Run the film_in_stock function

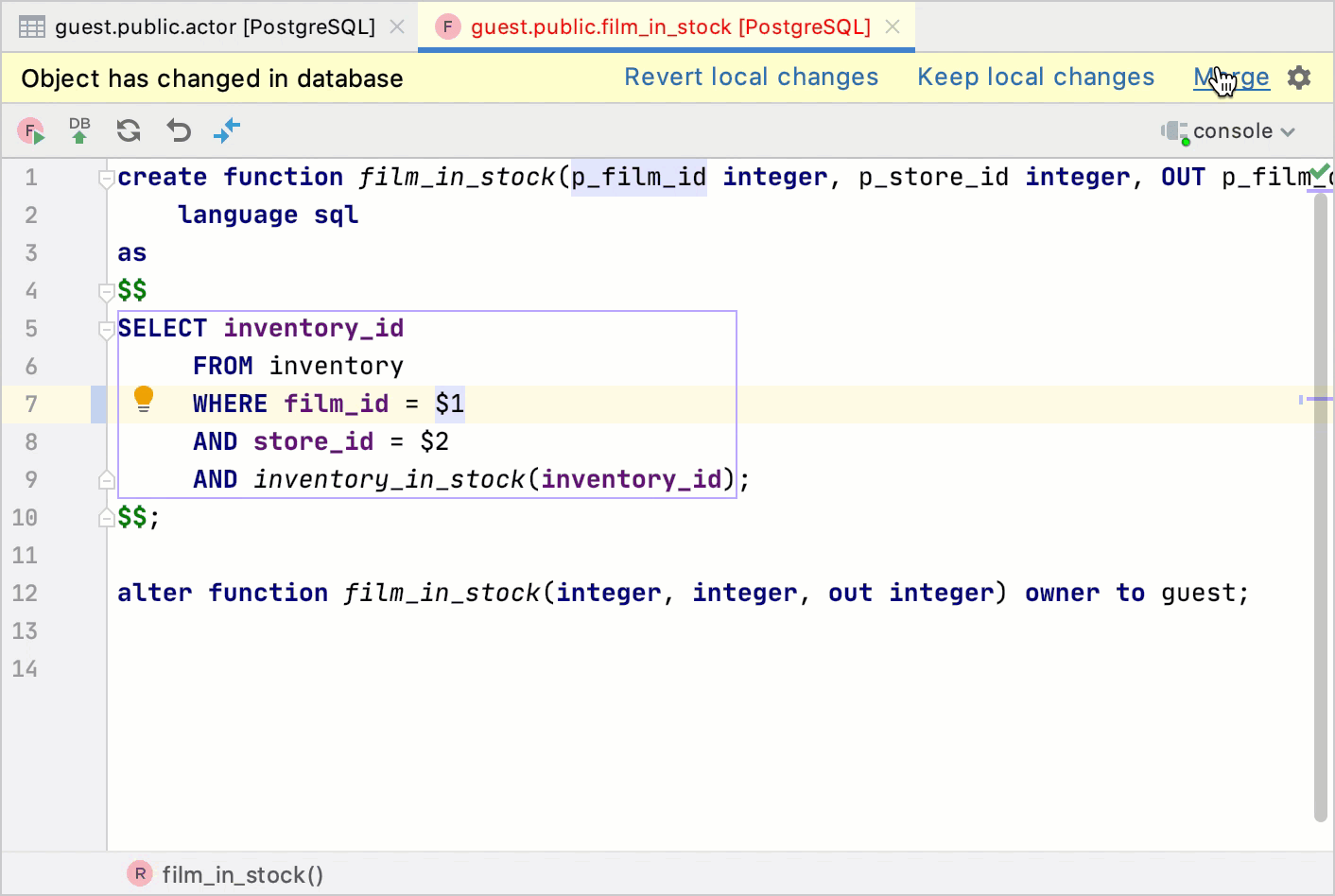point(31,130)
